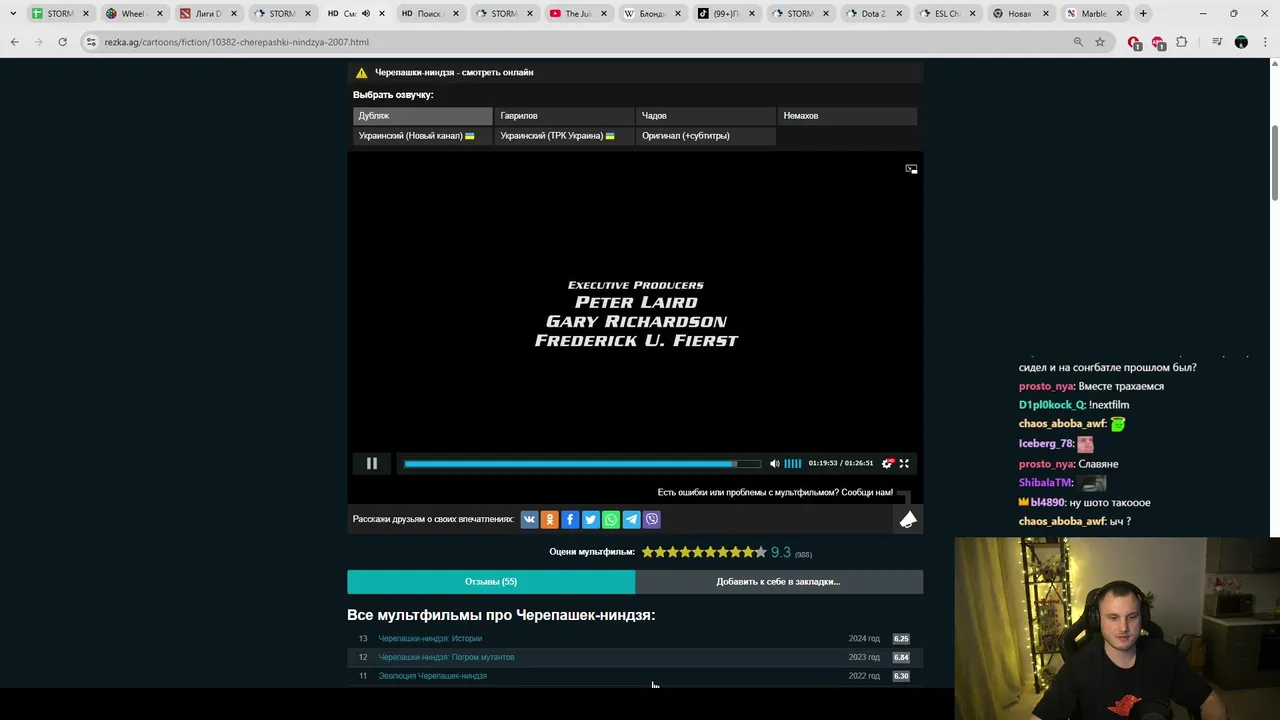The height and width of the screenshot is (720, 1280).
Task: Expand the tab search dropdown arrow
Action: [x=12, y=14]
